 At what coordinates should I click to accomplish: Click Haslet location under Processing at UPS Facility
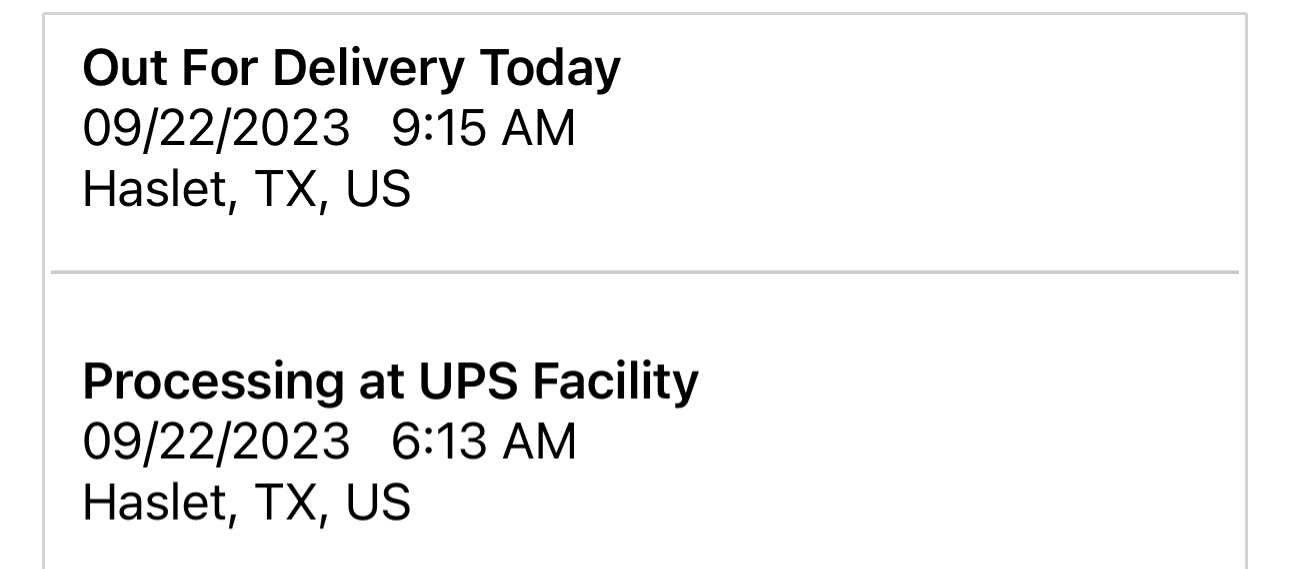click(x=246, y=502)
